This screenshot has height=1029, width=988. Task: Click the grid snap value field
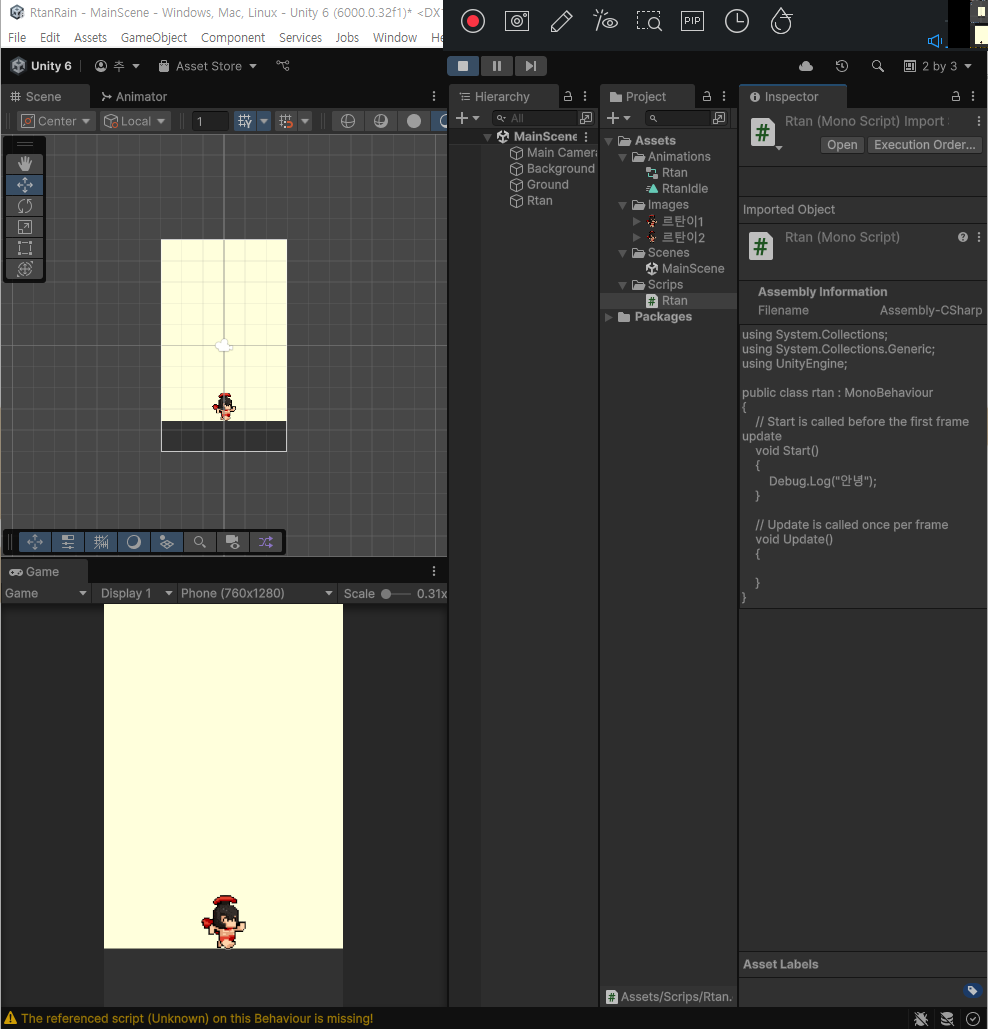pyautogui.click(x=209, y=121)
